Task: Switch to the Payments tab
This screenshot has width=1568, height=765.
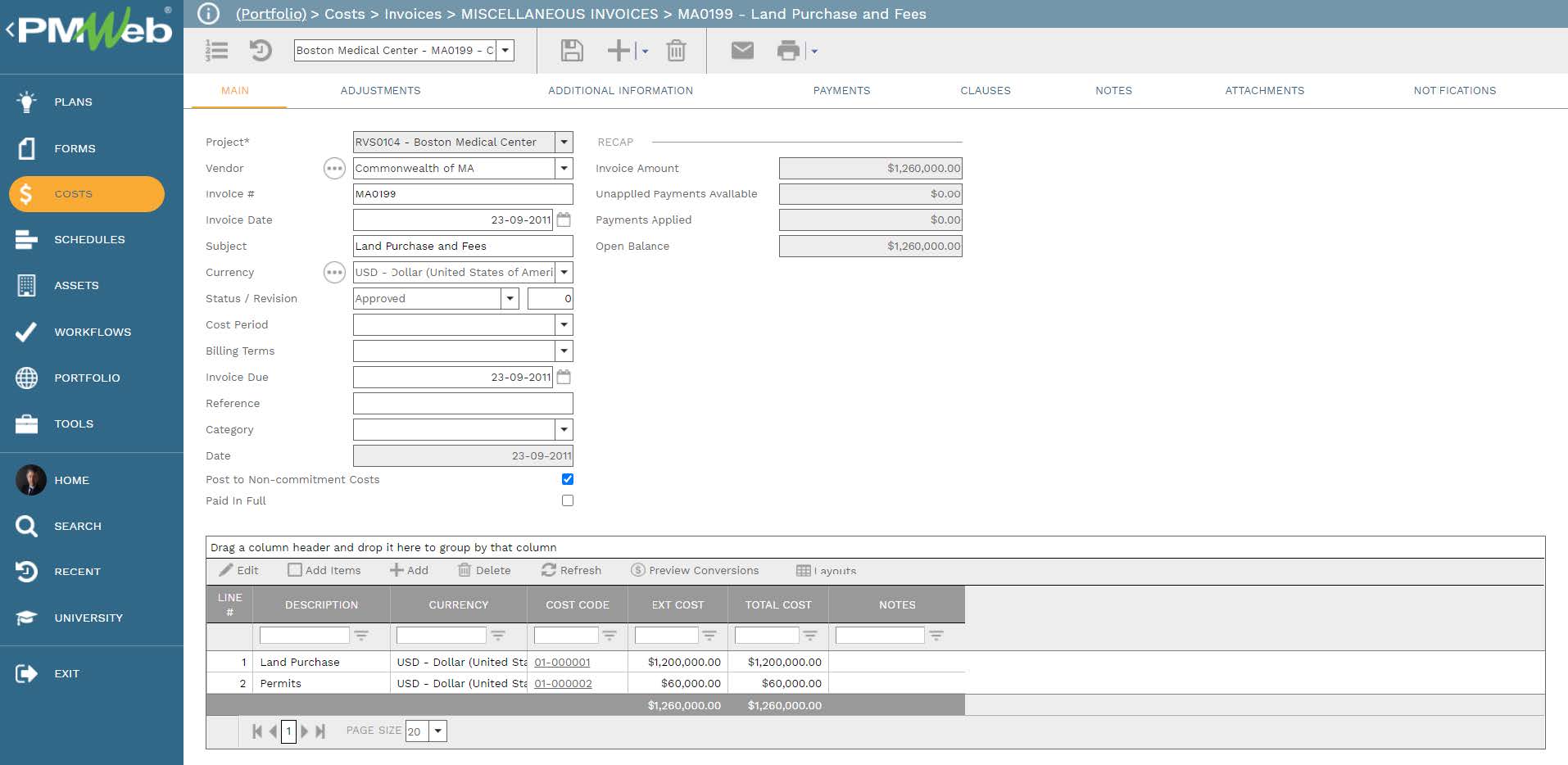Action: 841,90
